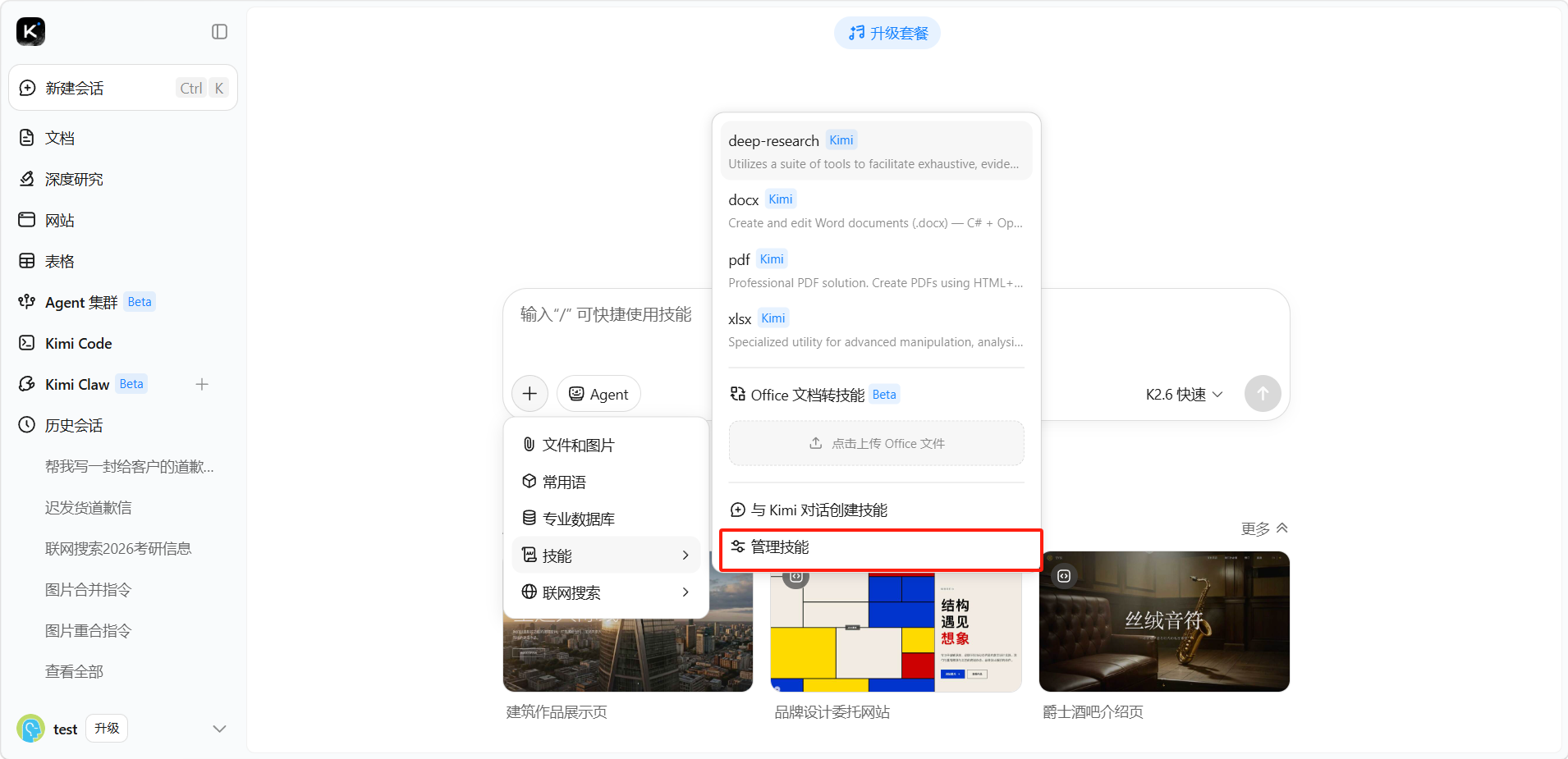Collapse the sidebar with panel icon
This screenshot has height=759, width=1568.
click(x=219, y=32)
